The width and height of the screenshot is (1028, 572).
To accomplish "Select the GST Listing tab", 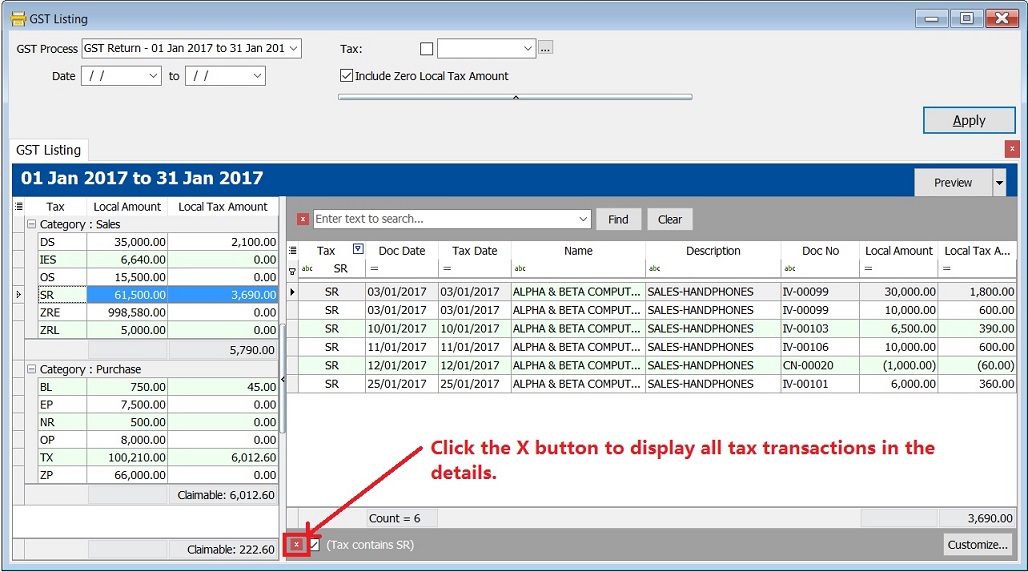I will [x=49, y=150].
